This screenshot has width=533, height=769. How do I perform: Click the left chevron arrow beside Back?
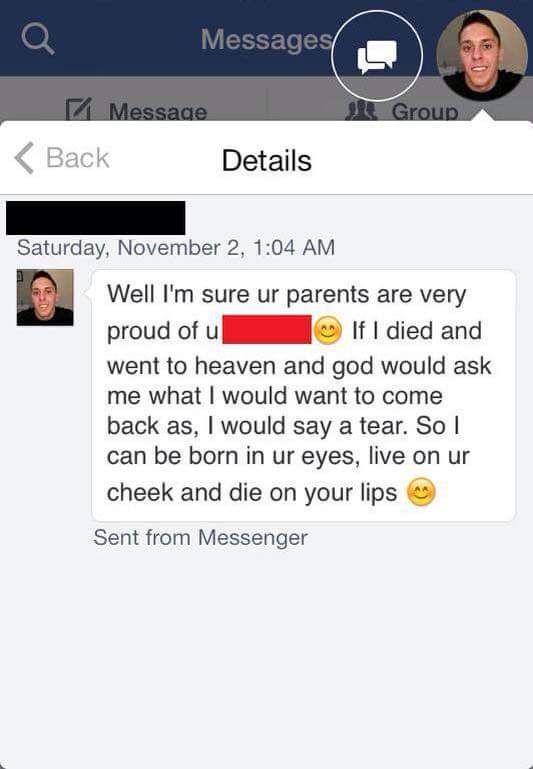pos(24,158)
